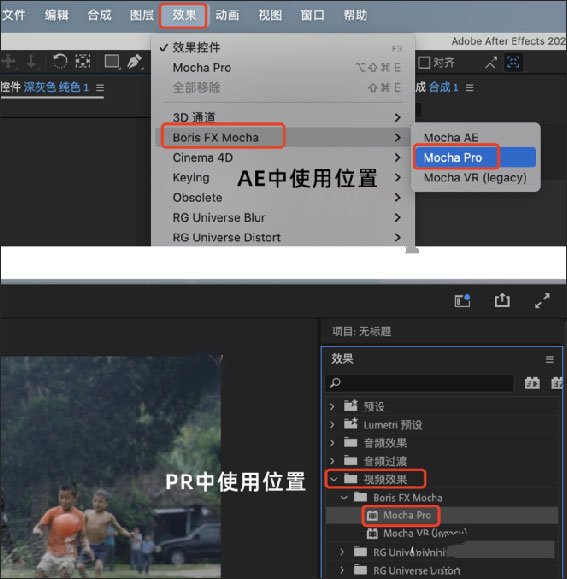Maximize Premiere with the fullscreen arrows icon
Image resolution: width=567 pixels, height=579 pixels.
click(x=542, y=300)
